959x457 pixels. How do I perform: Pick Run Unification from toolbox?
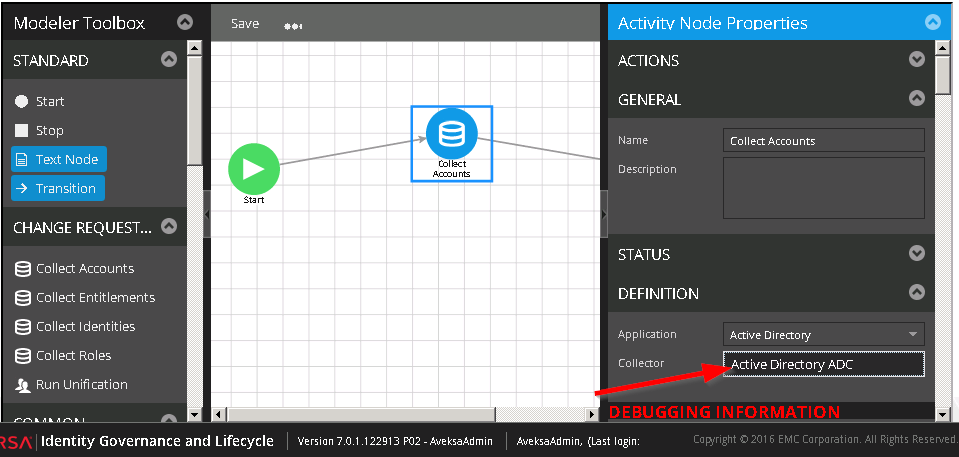click(71, 384)
